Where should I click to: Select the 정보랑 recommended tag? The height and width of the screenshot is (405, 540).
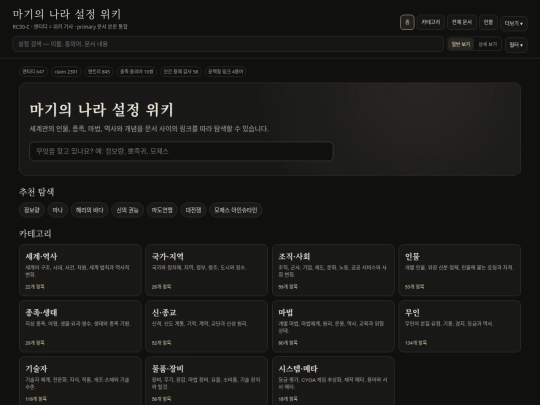pyautogui.click(x=32, y=210)
